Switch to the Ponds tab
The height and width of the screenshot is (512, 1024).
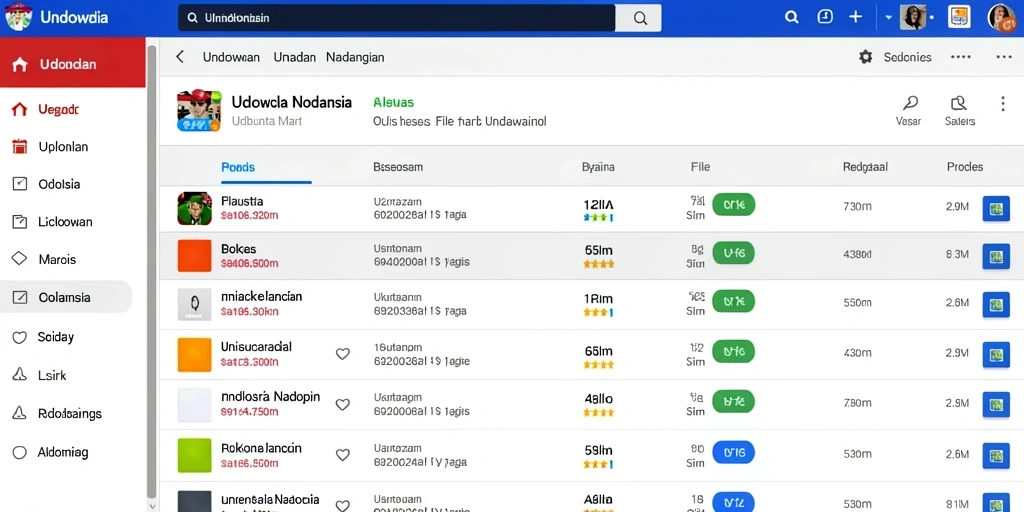238,167
